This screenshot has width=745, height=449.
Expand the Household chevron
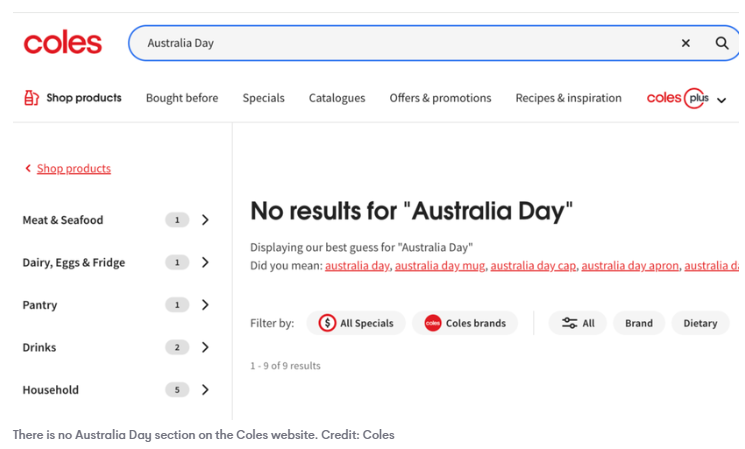coord(205,390)
